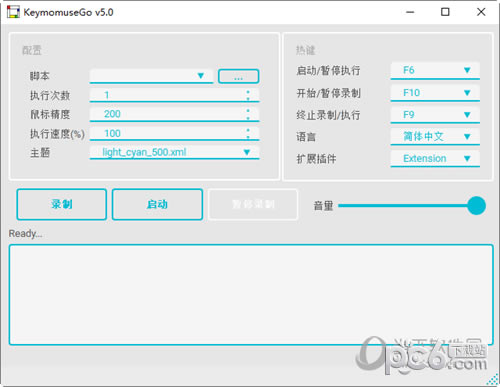Click the KeymouseGo app icon in title bar
500x387 pixels.
(x=13, y=12)
